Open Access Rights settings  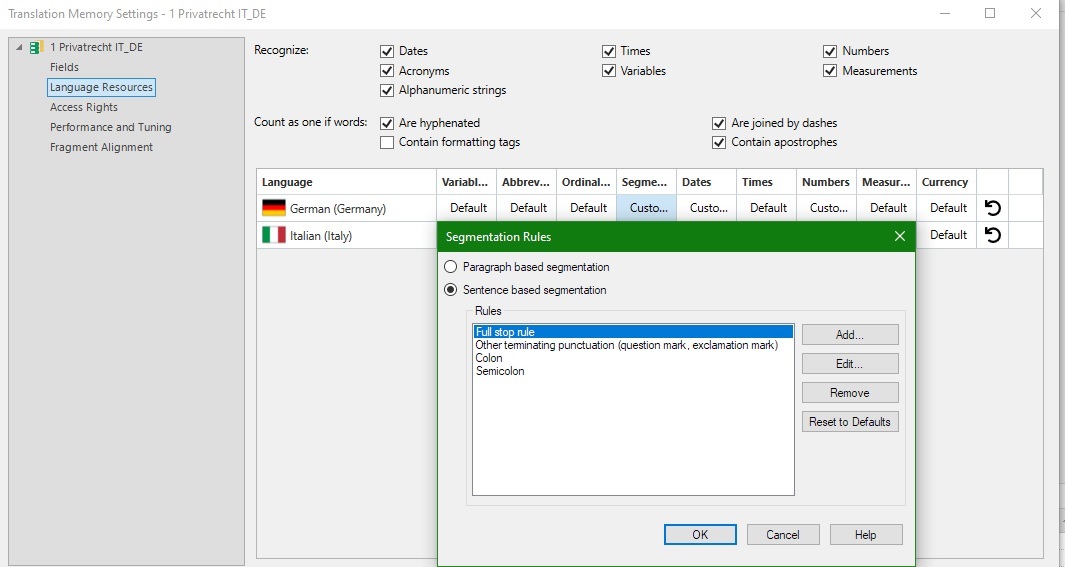point(84,107)
